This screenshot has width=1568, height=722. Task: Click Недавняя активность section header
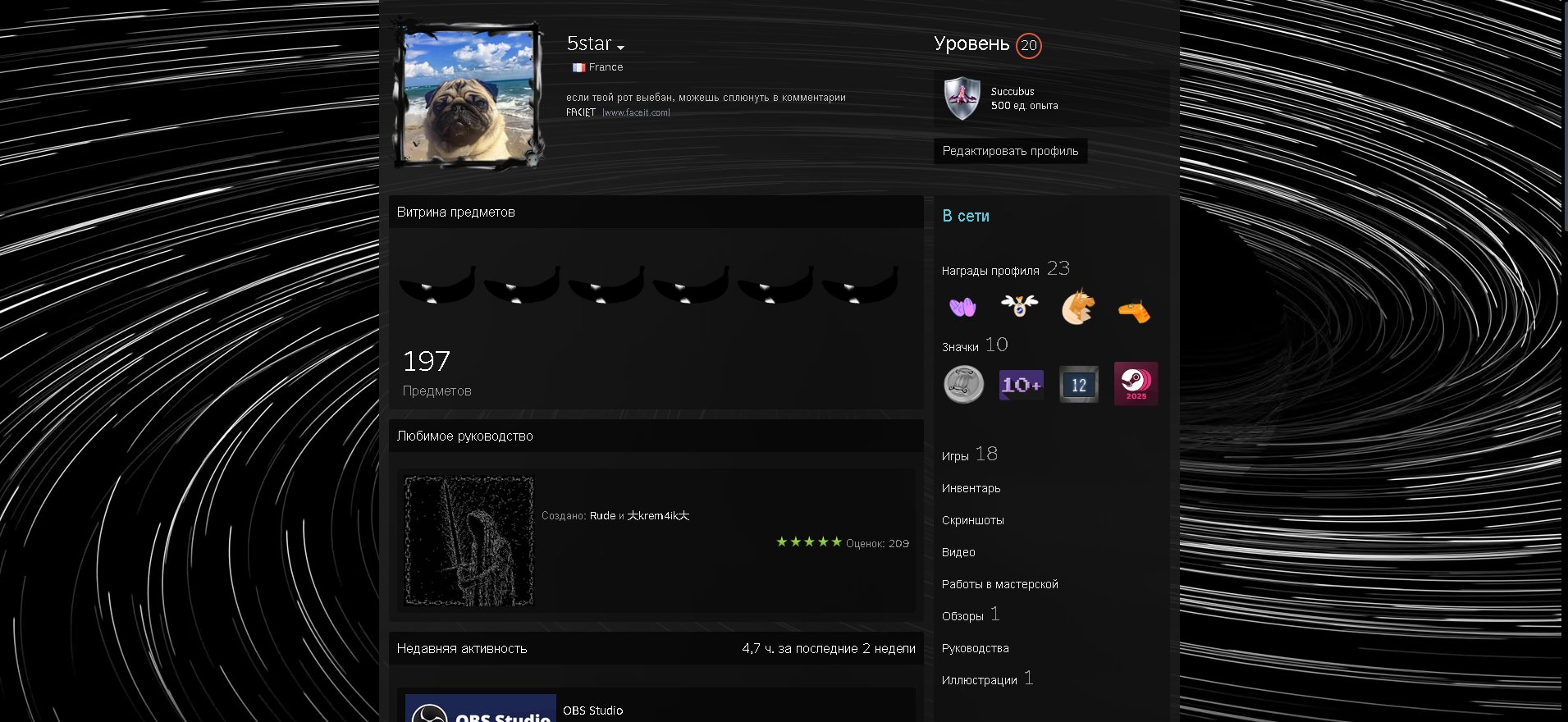[x=462, y=648]
